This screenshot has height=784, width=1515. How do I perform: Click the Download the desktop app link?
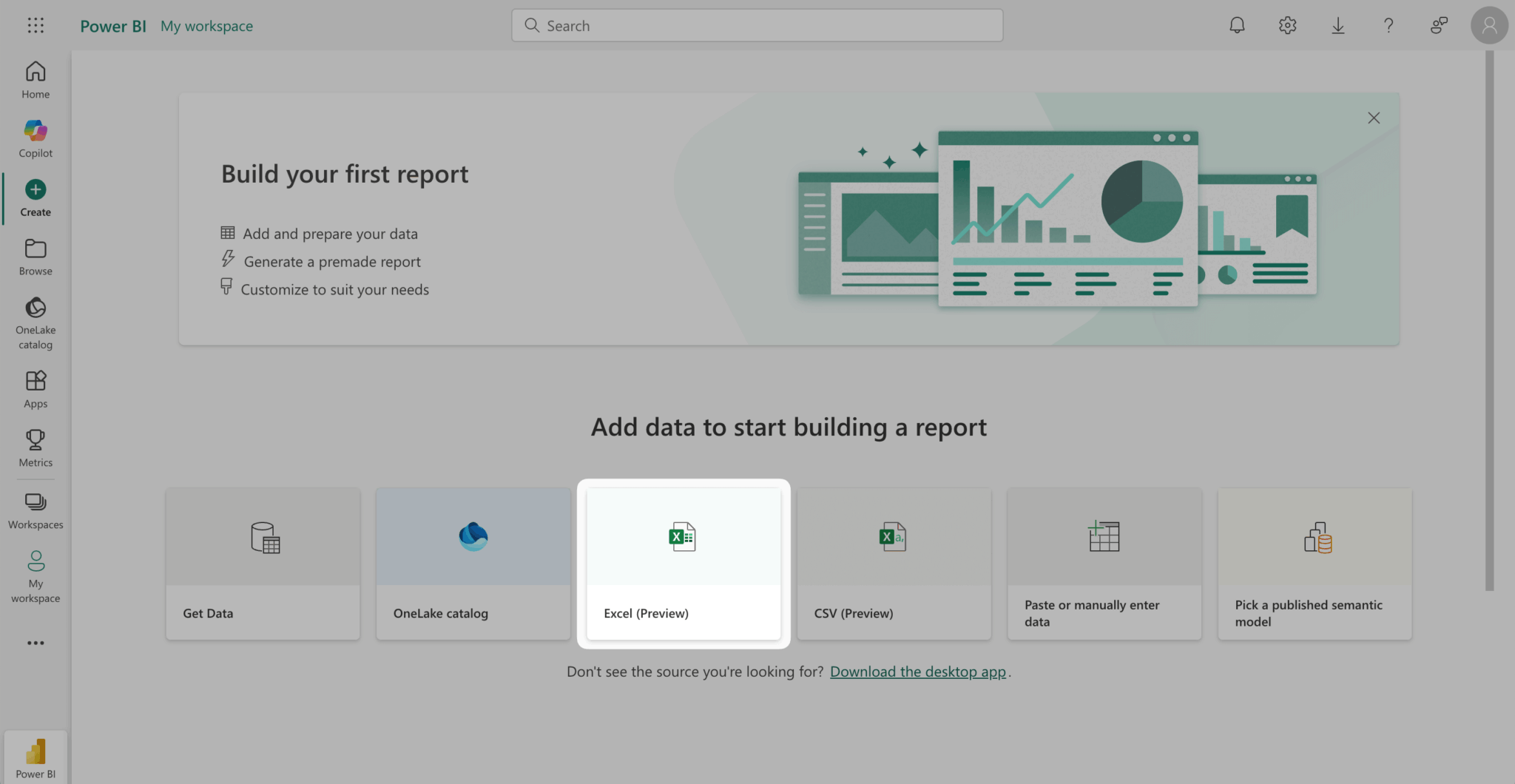(917, 672)
